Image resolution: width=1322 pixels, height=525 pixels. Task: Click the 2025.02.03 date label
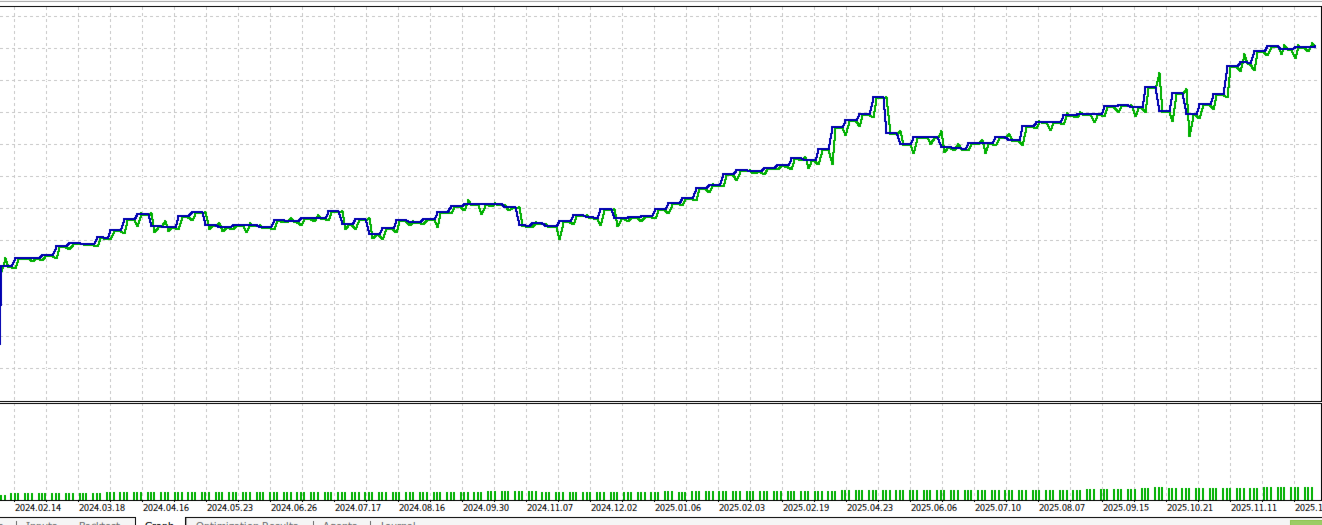click(742, 508)
